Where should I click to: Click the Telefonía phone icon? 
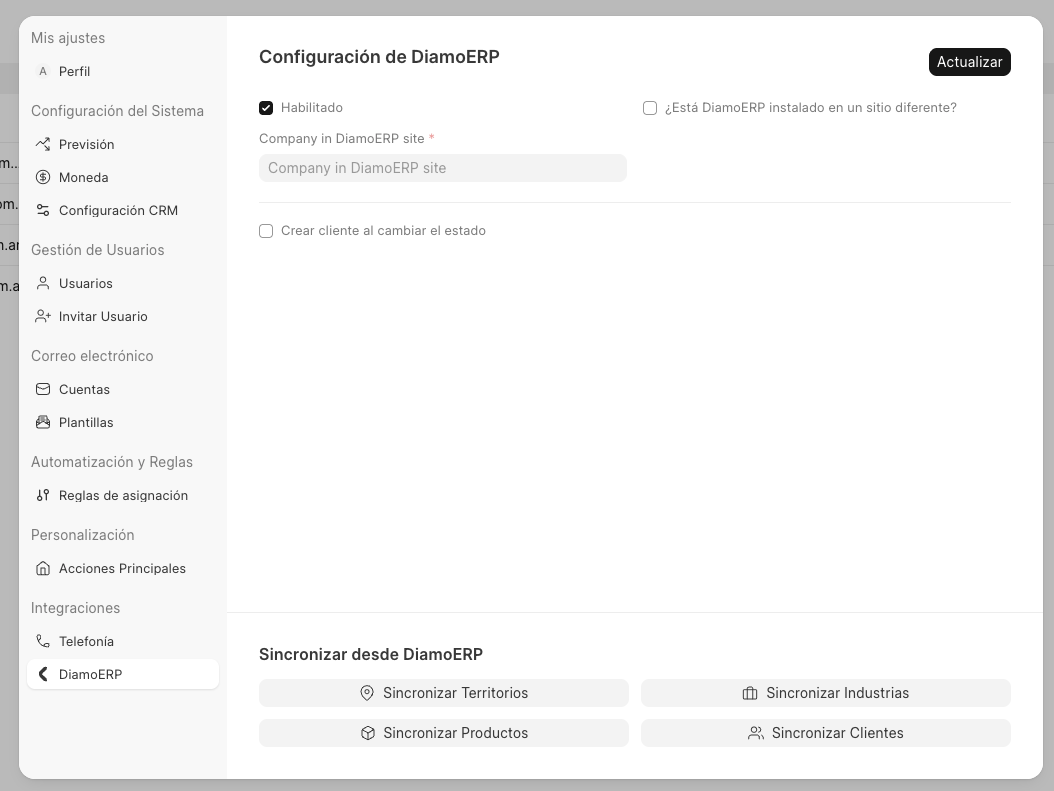(43, 641)
